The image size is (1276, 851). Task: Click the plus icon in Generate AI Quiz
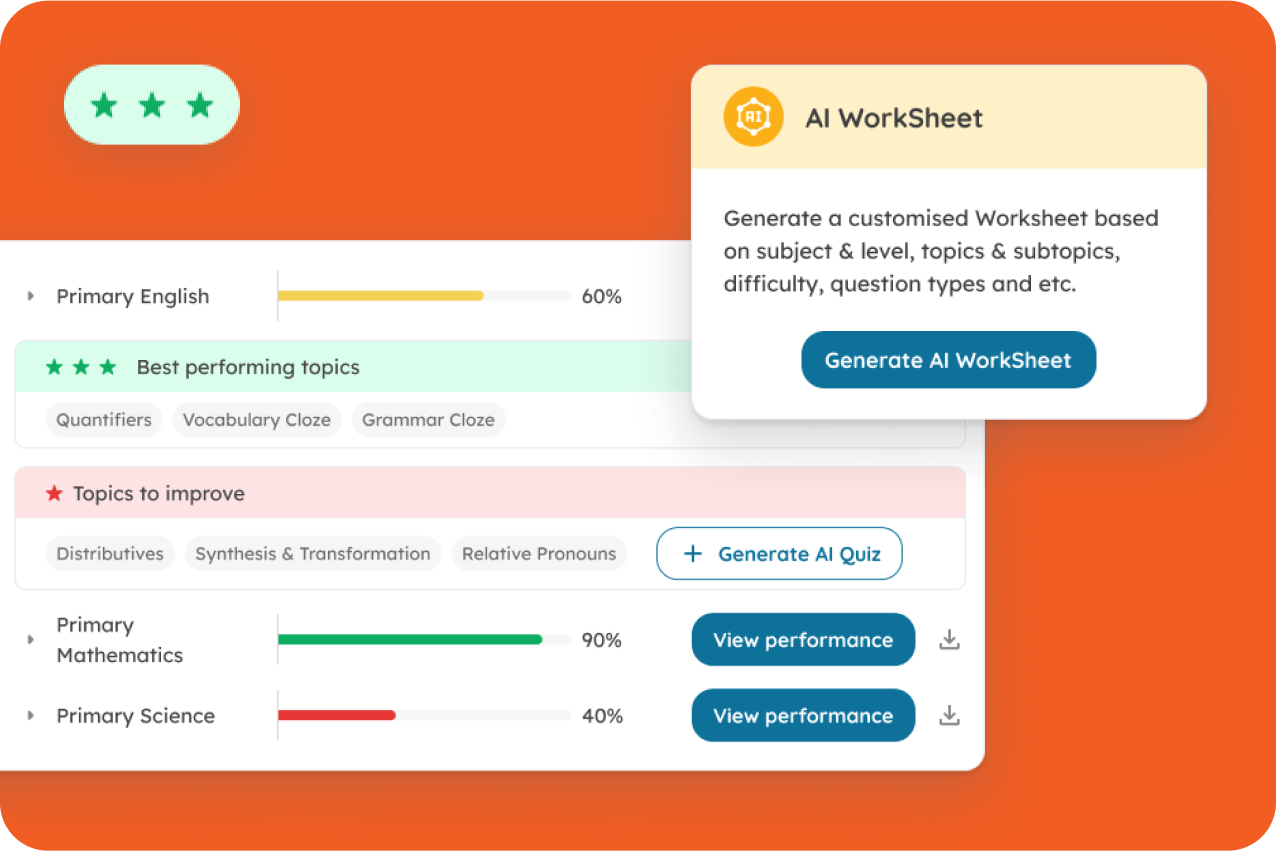[x=692, y=554]
